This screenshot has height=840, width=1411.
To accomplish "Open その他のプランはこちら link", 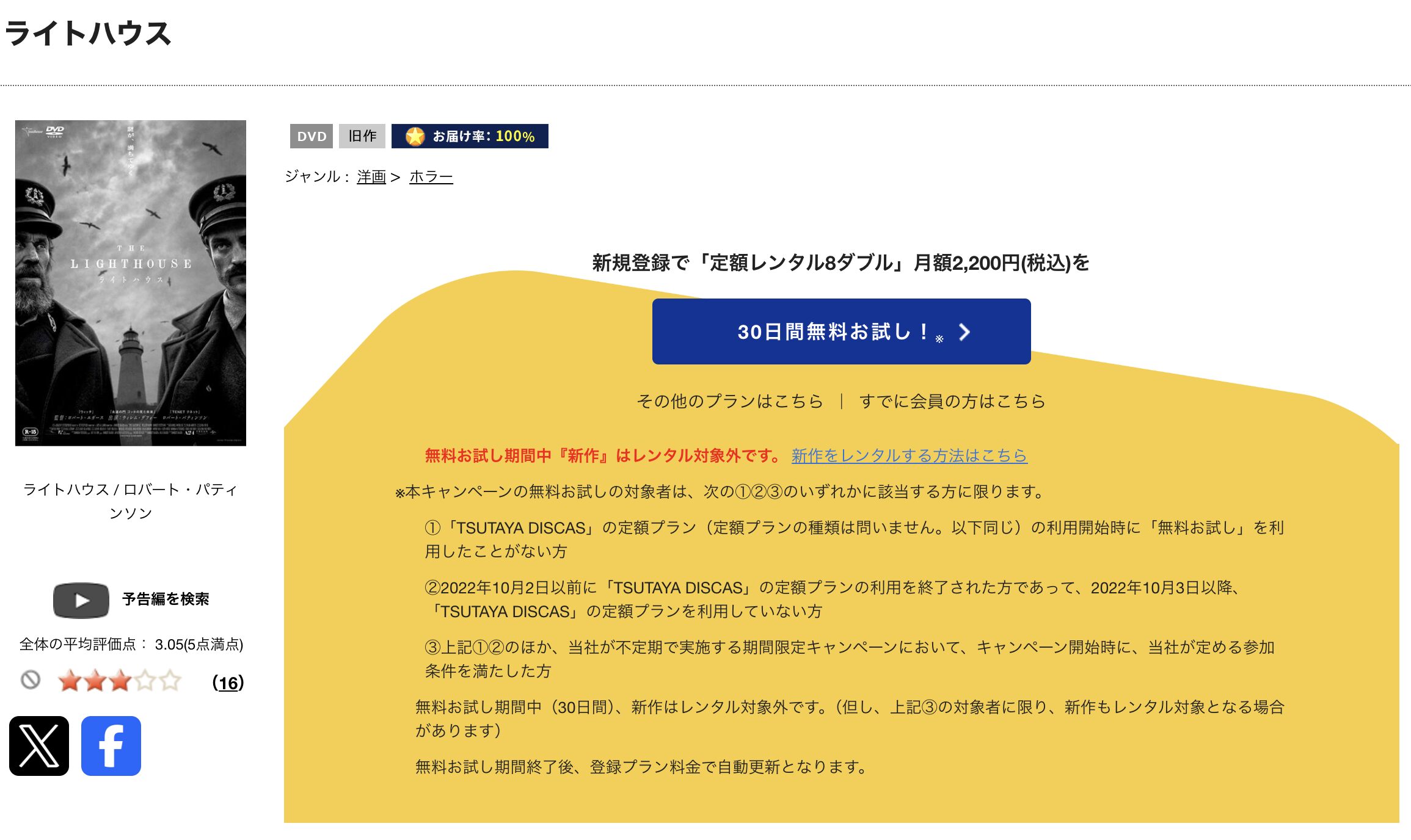I will click(x=730, y=401).
